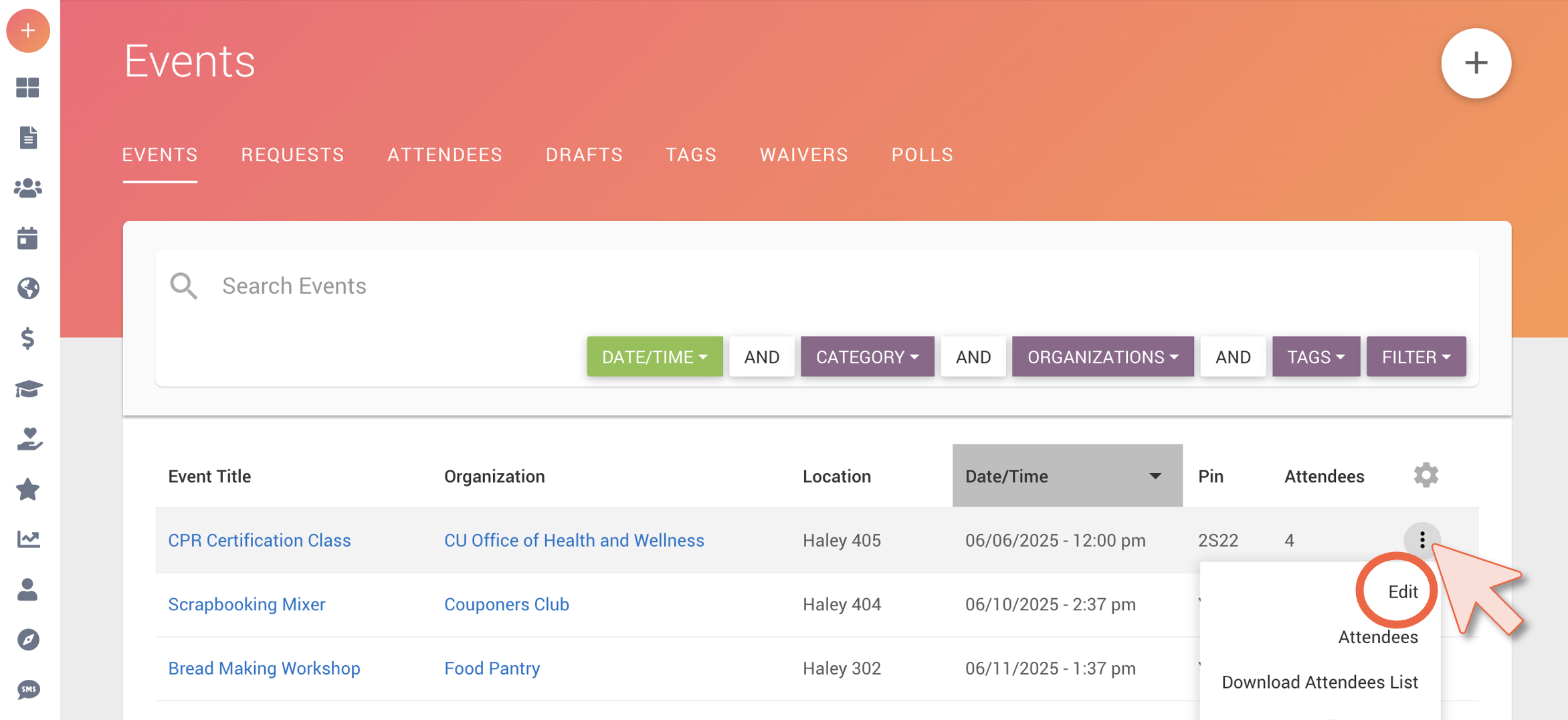This screenshot has height=720, width=1568.
Task: Choose Edit from the row menu
Action: [1402, 592]
